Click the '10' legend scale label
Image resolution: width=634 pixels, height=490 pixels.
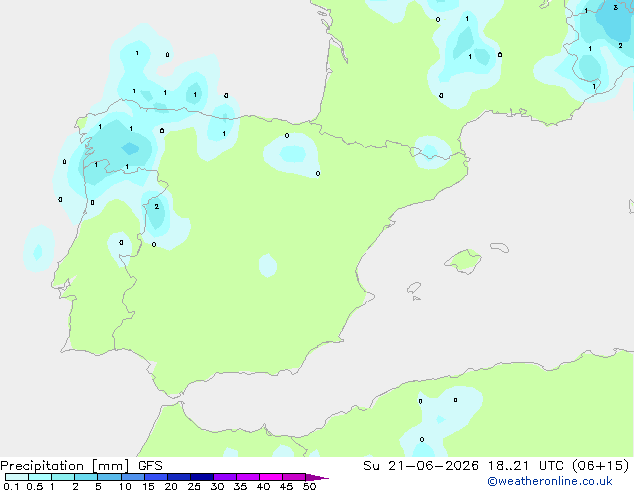tap(125, 486)
